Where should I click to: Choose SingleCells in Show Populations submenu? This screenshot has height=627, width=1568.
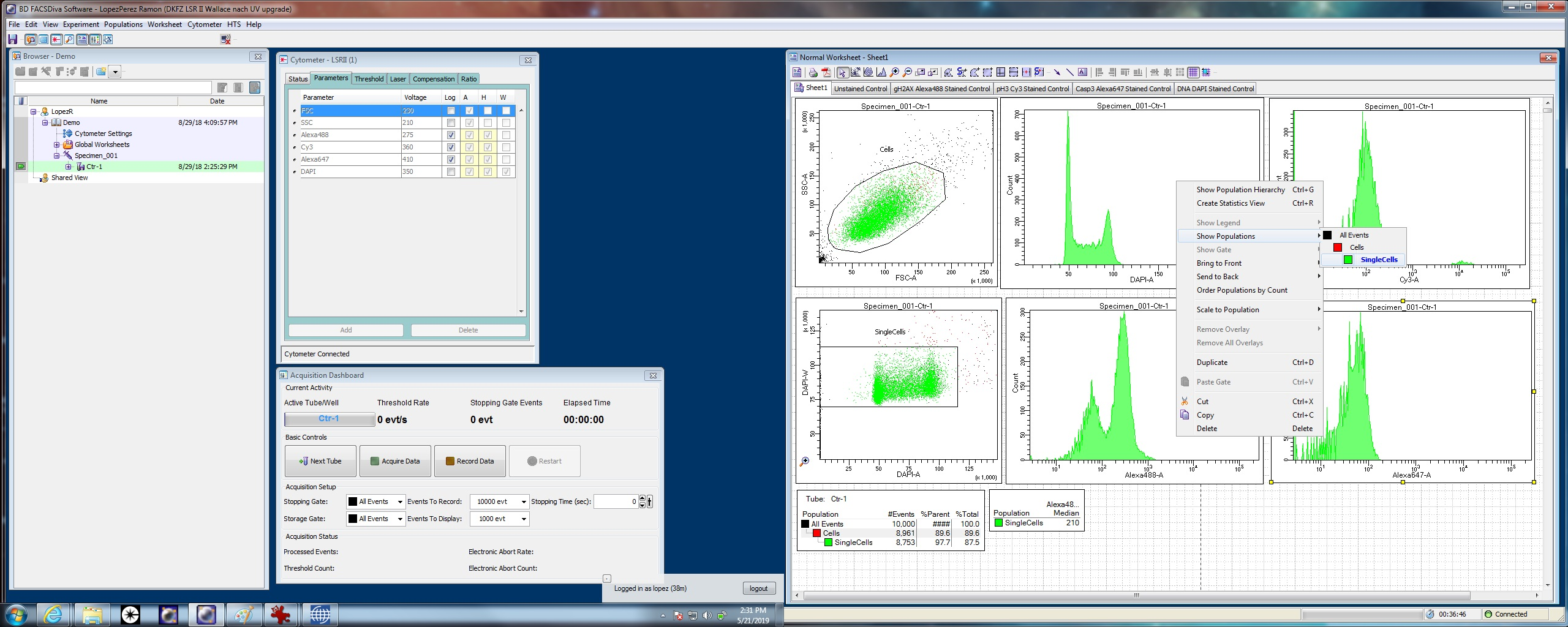[x=1379, y=260]
